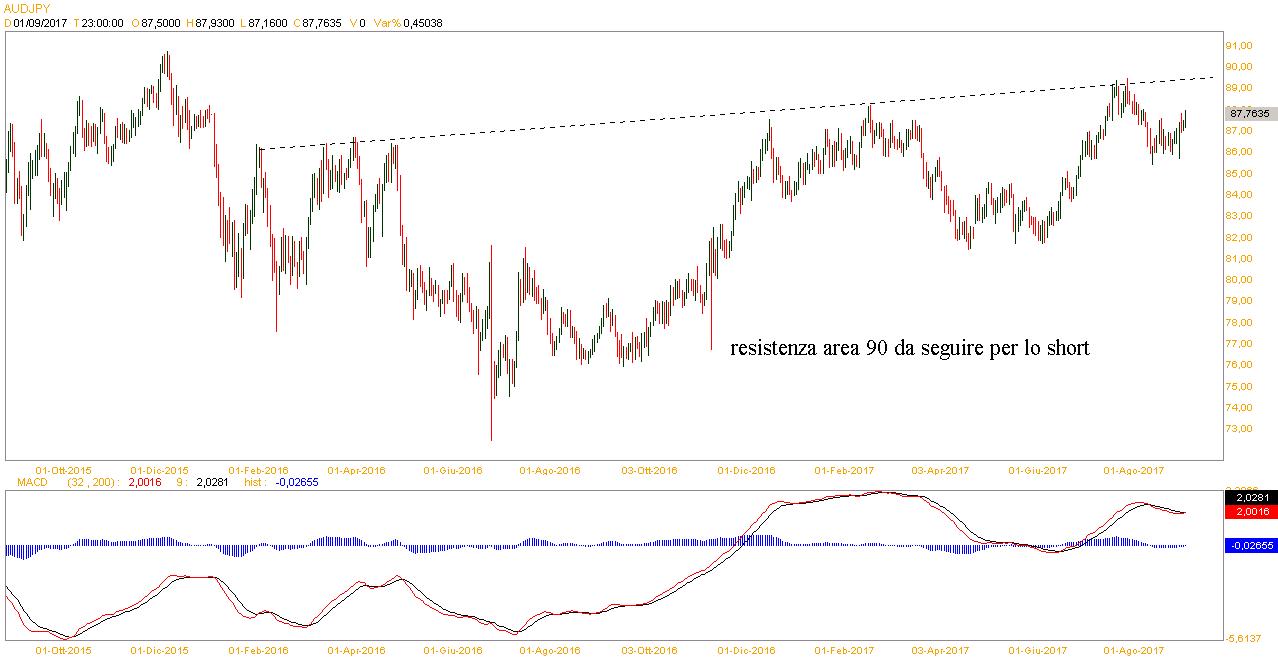This screenshot has height=668, width=1278.
Task: Click the hist label in MACD header
Action: [x=256, y=481]
